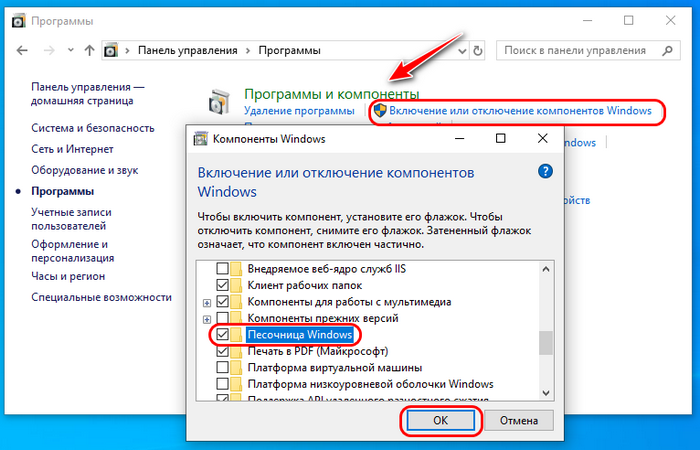Click folder icon of 'Платформа низкоуровневой оболочки Windows'
700x450 pixels.
(x=236, y=384)
